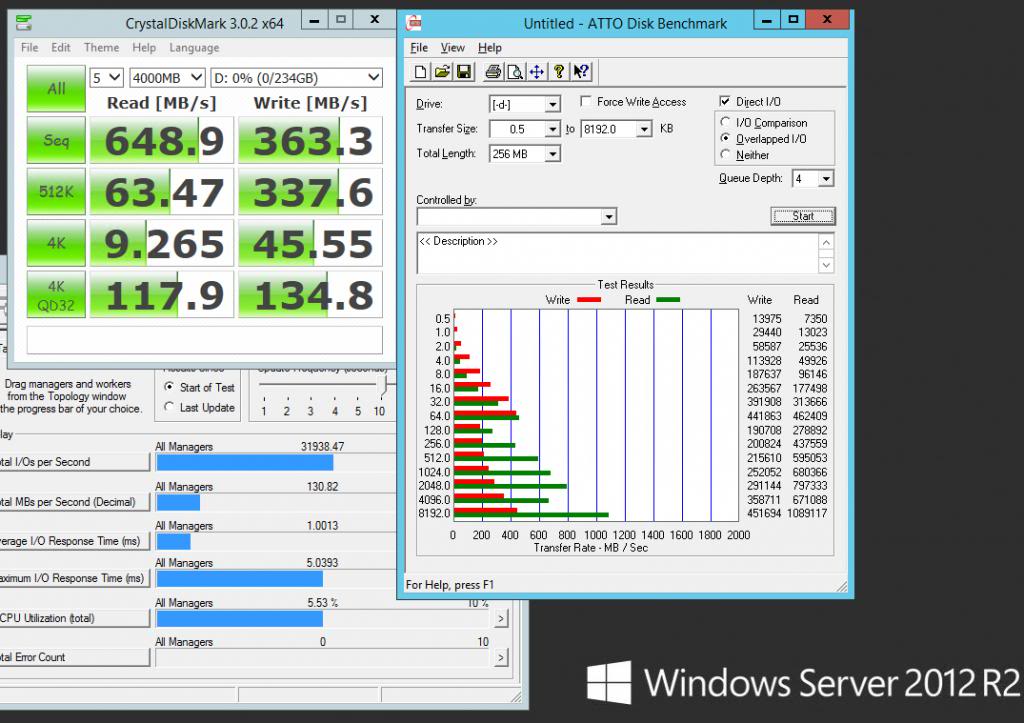This screenshot has width=1024, height=723.
Task: Open CrystalDiskMark Edit menu
Action: [x=61, y=48]
